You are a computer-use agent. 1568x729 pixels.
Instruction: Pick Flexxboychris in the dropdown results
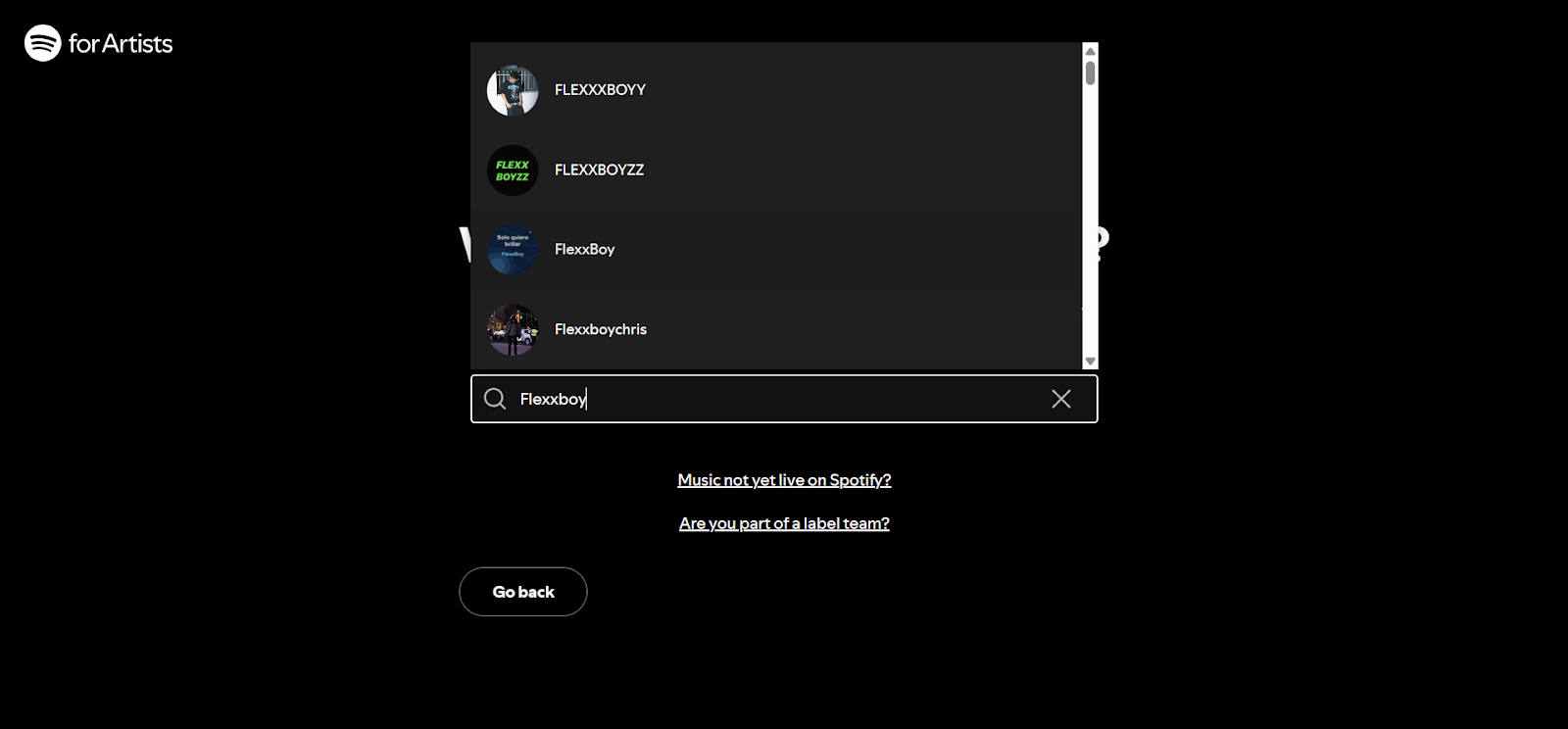coord(776,330)
